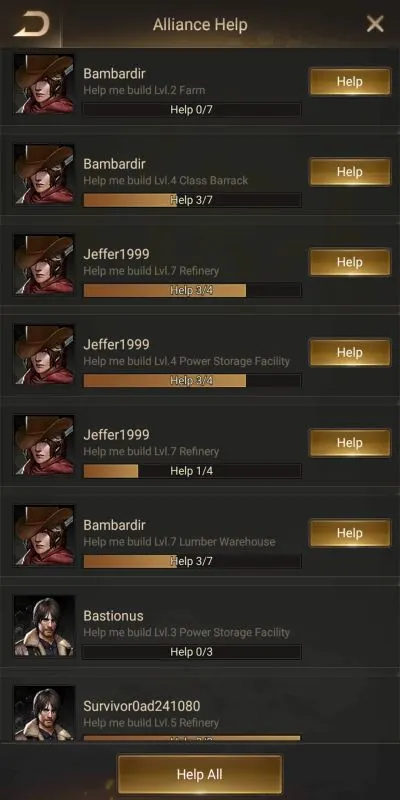Screen dimensions: 400x800
Task: Click the Bastionus player name
Action: point(113,616)
